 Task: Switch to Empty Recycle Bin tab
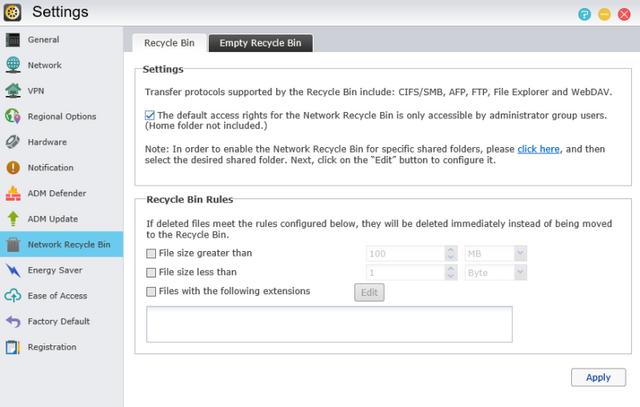click(260, 44)
